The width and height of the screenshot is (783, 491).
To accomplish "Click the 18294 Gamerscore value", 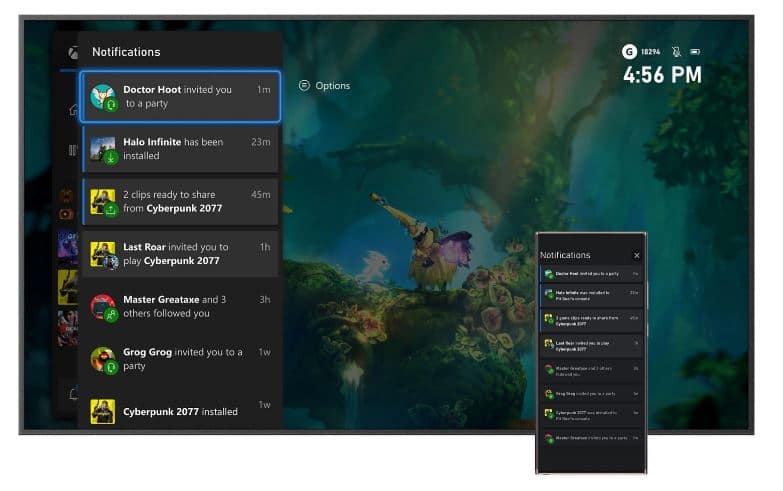I will click(651, 51).
